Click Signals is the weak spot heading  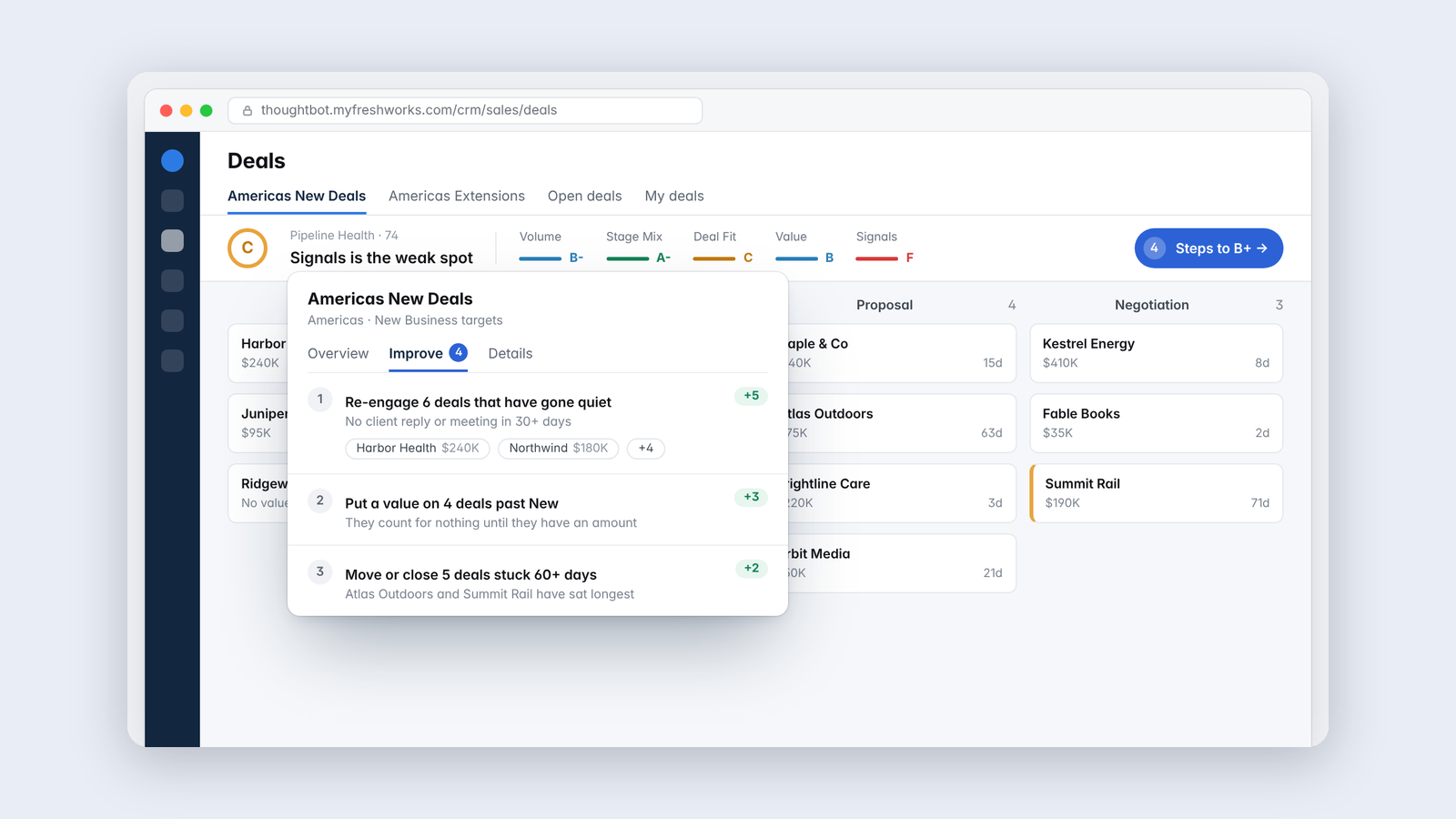[x=381, y=258]
